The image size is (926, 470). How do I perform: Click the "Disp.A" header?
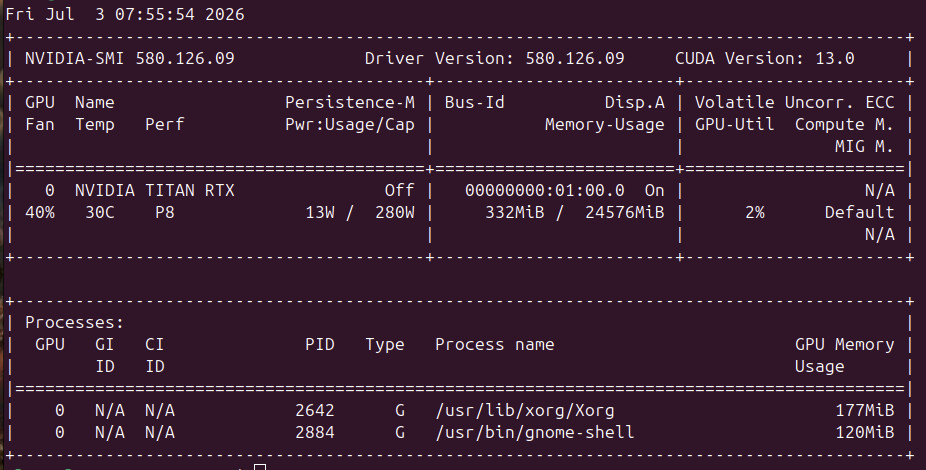pos(635,103)
